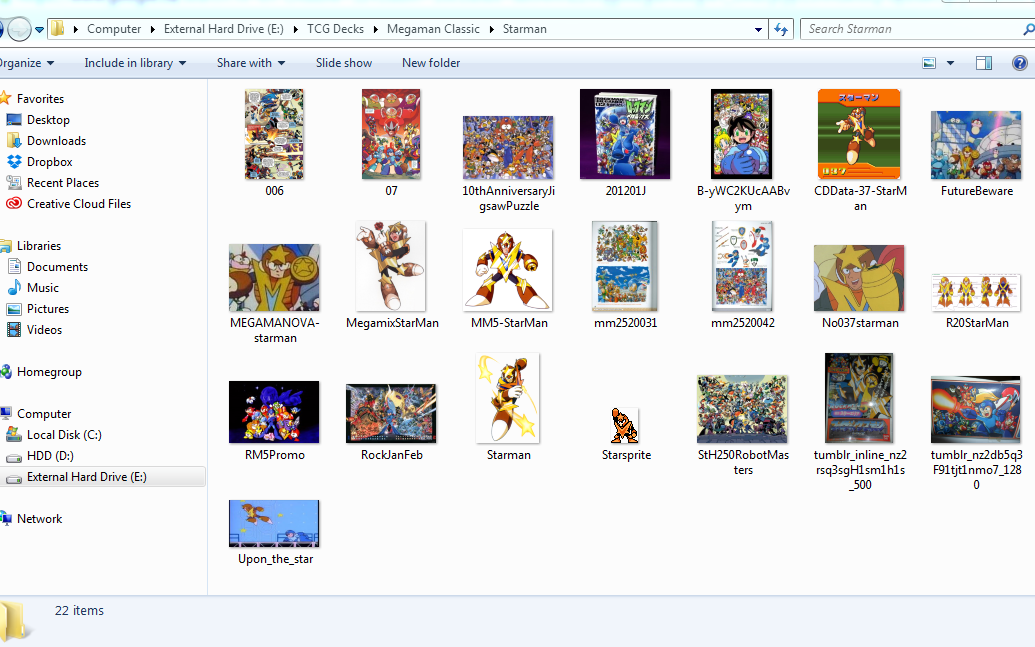The width and height of the screenshot is (1035, 647).
Task: Expand arrow after Megaman Classic breadcrumb
Action: pos(491,29)
